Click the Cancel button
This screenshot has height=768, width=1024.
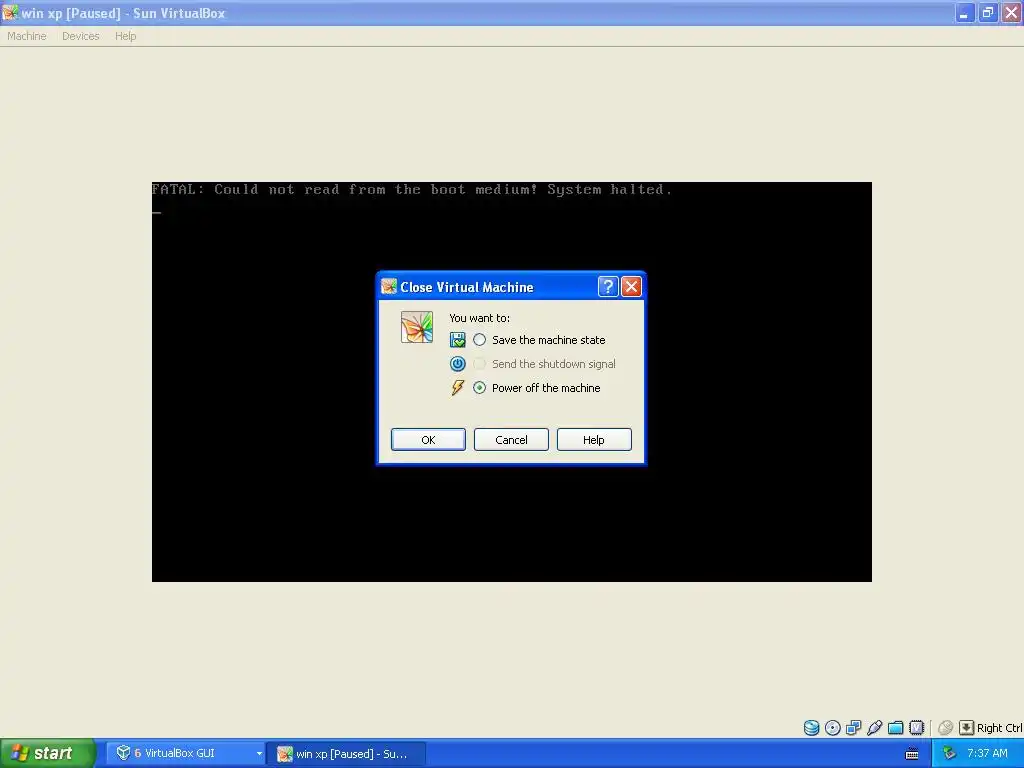coord(511,440)
